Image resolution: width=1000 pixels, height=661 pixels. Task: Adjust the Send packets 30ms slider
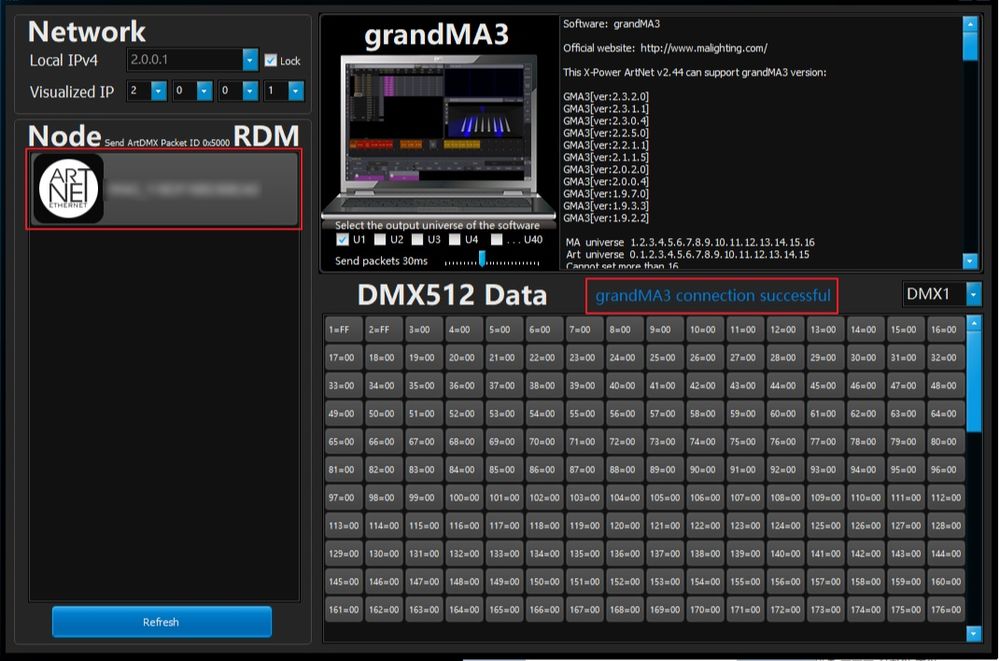482,259
